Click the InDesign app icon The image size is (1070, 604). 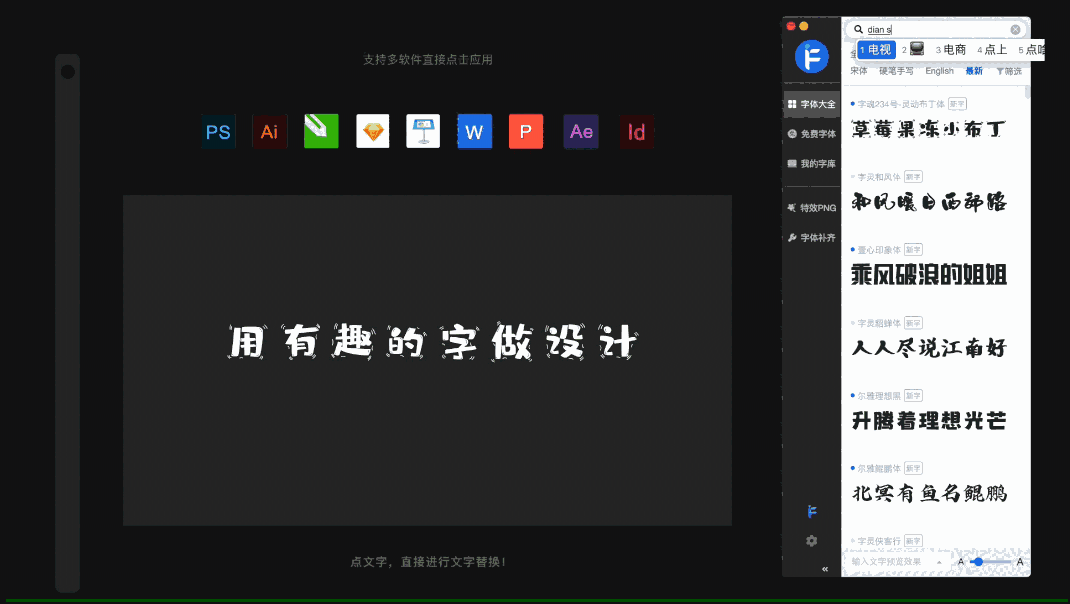coord(636,131)
